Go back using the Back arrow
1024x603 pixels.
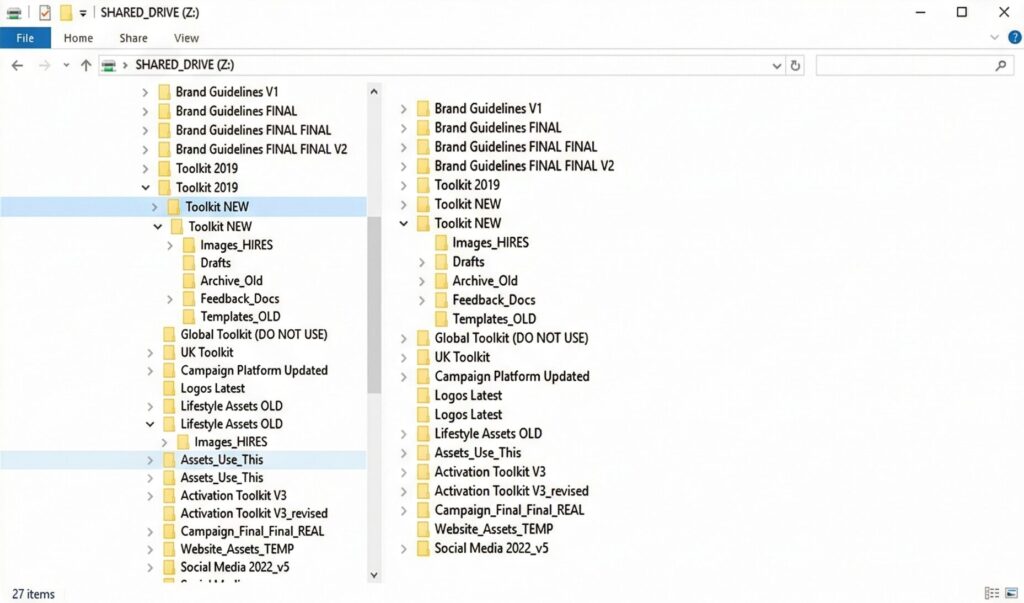[x=17, y=65]
